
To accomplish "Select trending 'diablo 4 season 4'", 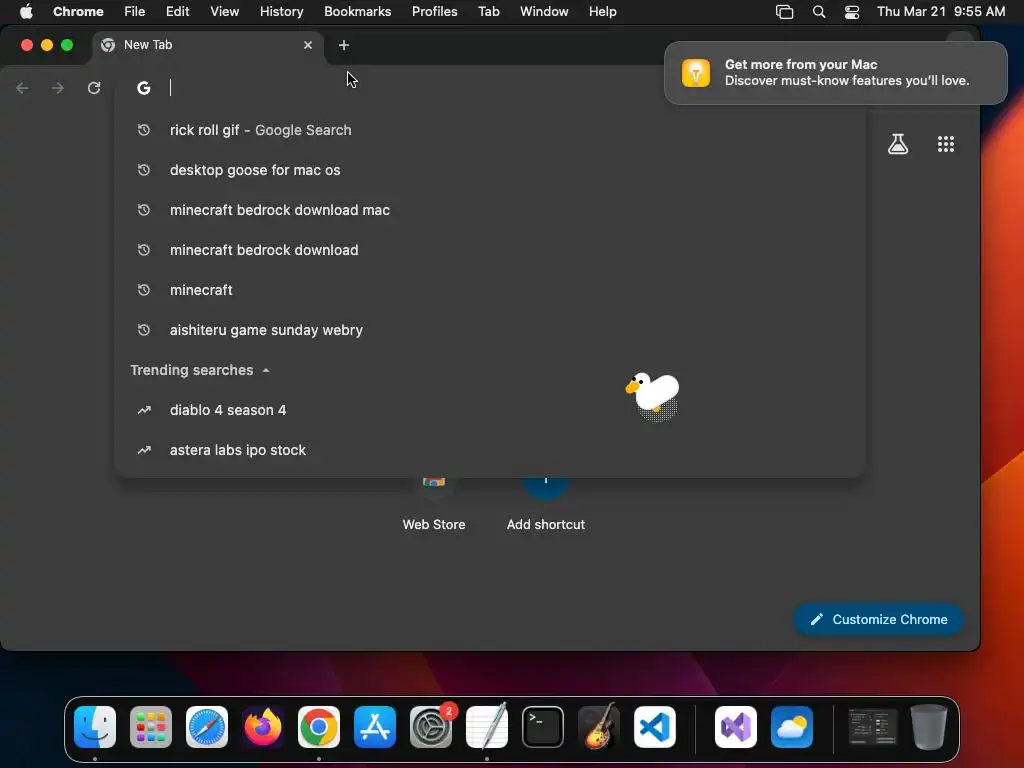I will click(490, 410).
